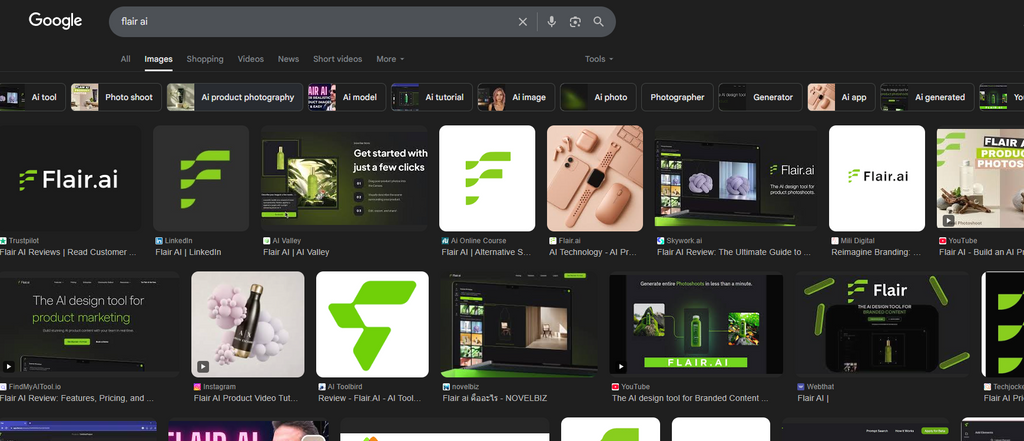The image size is (1024, 441).
Task: Open the Instagram black bottle video thumbnail
Action: click(x=248, y=324)
